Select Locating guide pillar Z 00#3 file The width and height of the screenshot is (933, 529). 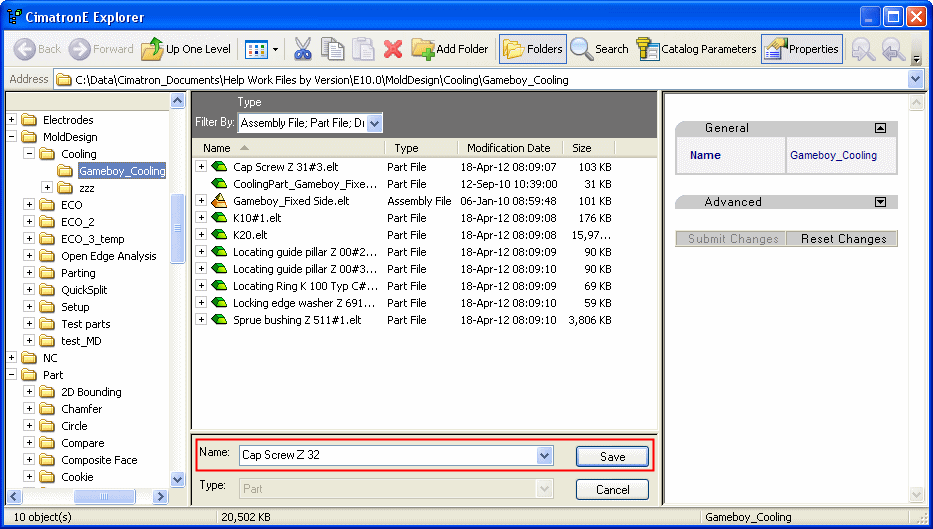[305, 269]
